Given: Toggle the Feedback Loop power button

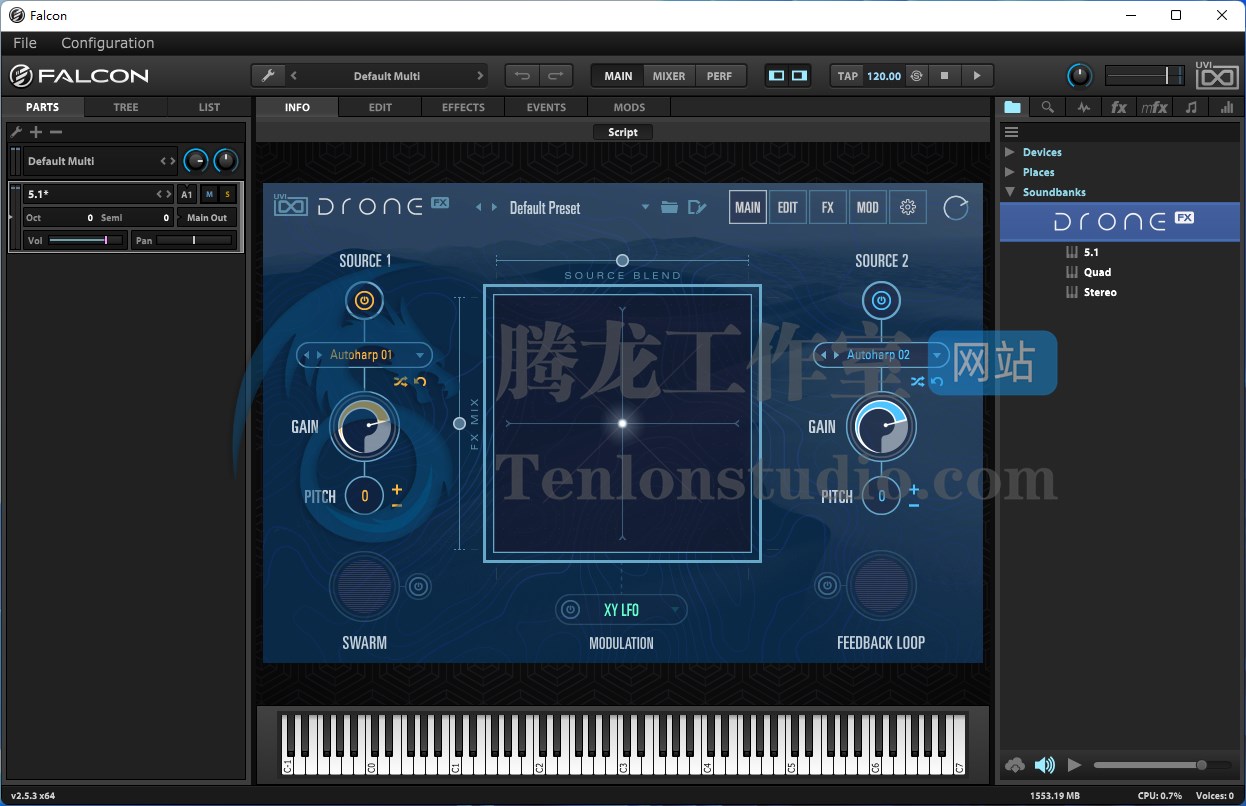Looking at the screenshot, I should pos(827,586).
